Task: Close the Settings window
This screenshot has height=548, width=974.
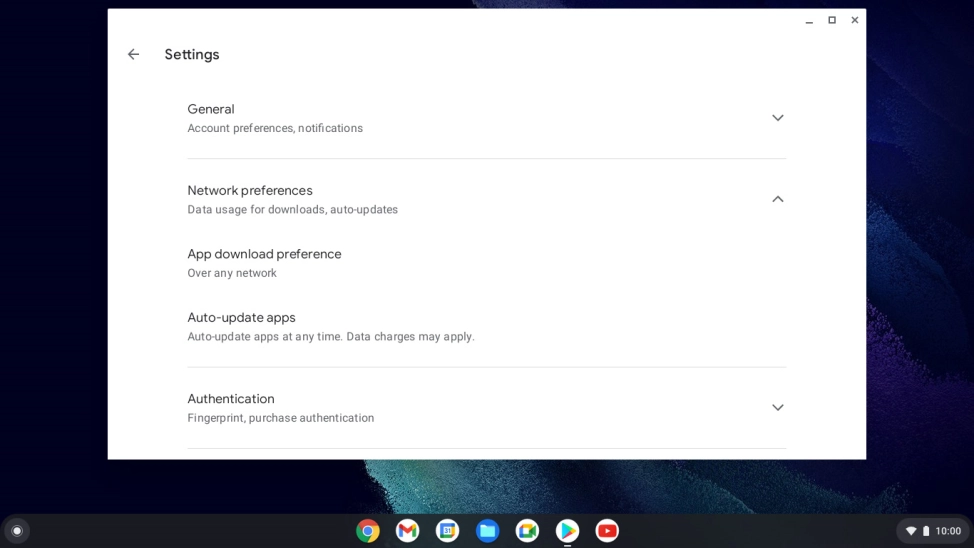Action: coord(855,21)
